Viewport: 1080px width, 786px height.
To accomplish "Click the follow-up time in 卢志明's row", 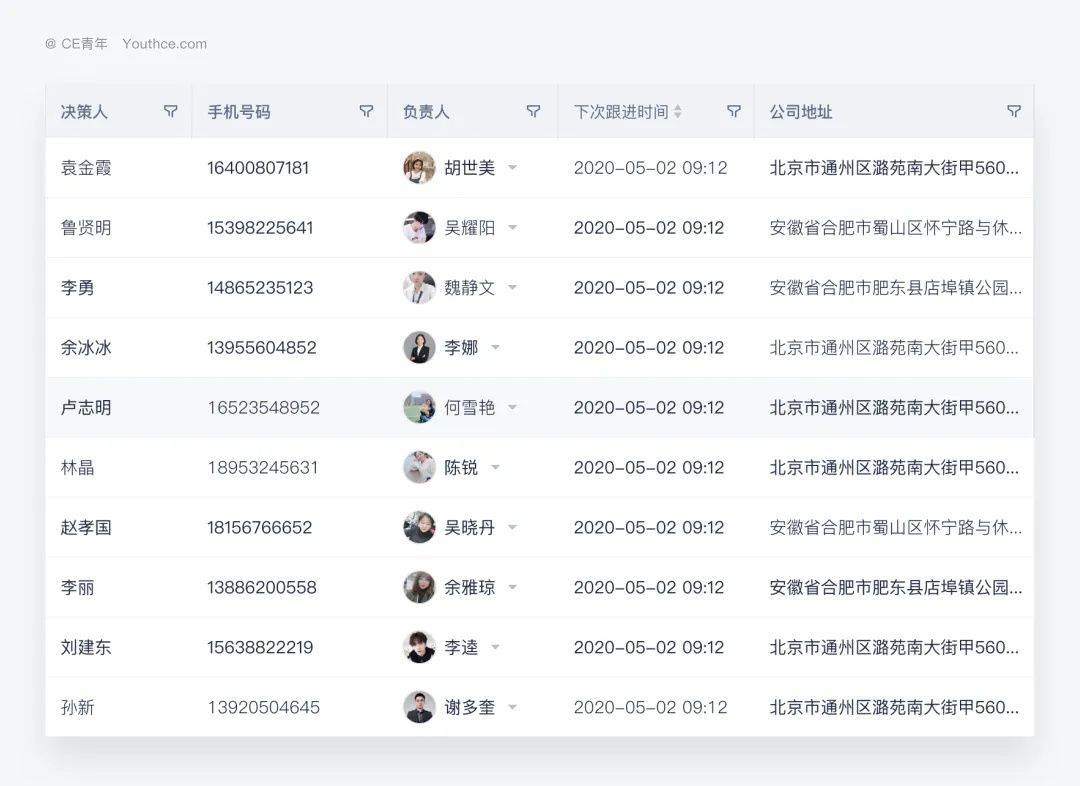I will pyautogui.click(x=649, y=407).
